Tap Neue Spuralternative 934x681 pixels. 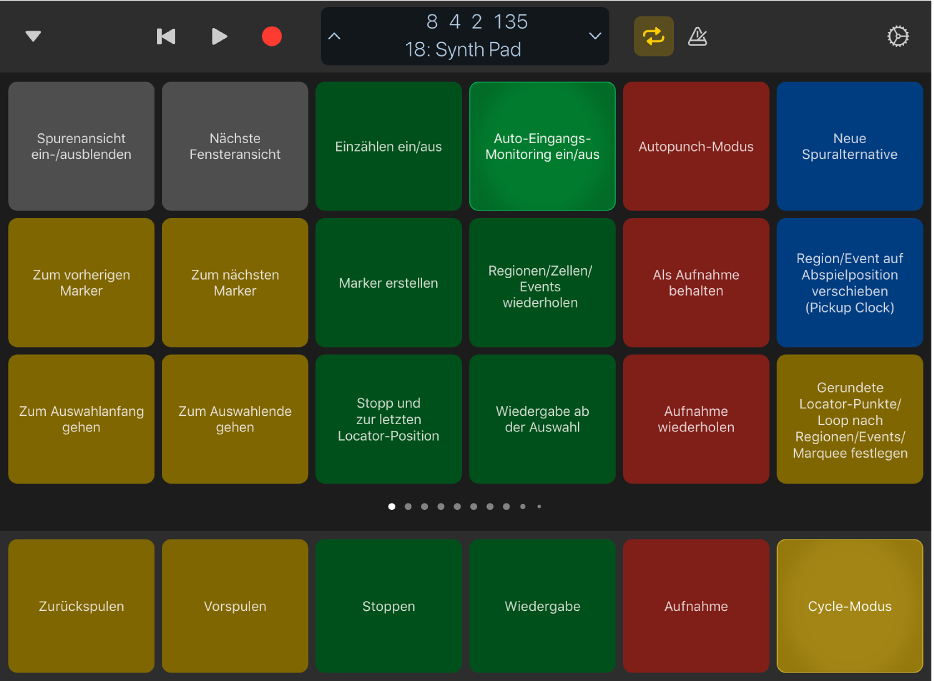[849, 146]
